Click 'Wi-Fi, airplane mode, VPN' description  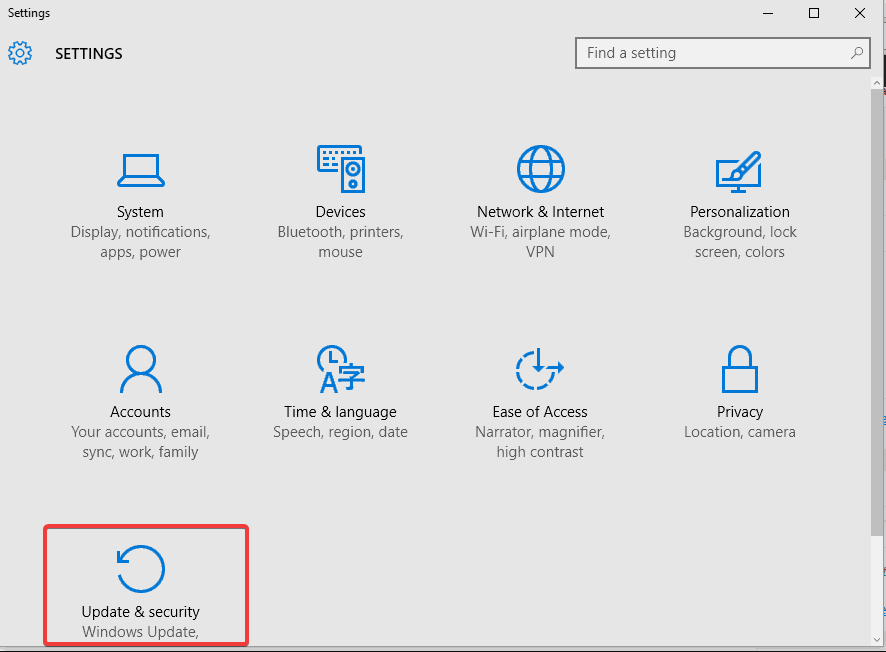click(540, 242)
